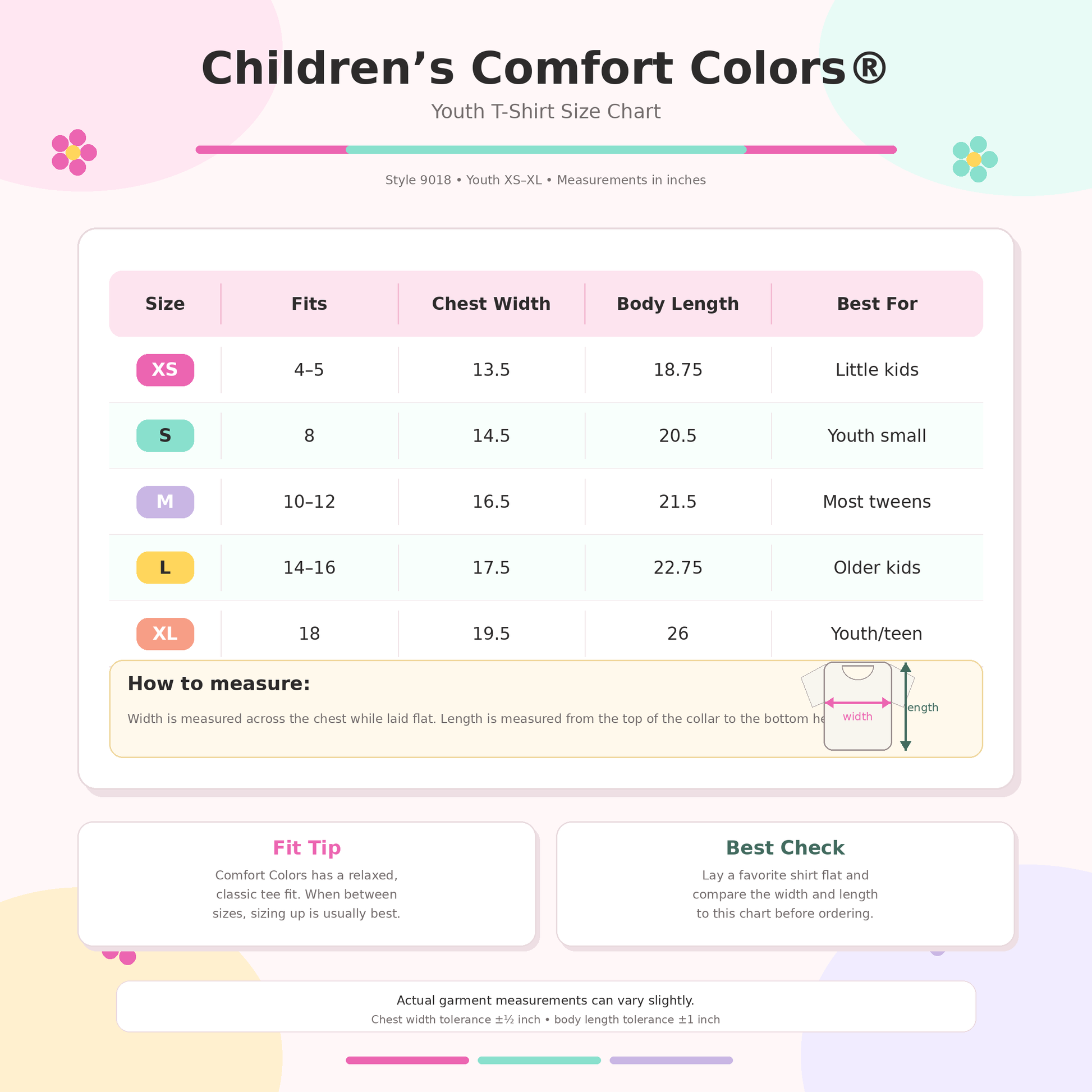Click the pink bar at page bottom
Image resolution: width=1092 pixels, height=1092 pixels.
407,1061
